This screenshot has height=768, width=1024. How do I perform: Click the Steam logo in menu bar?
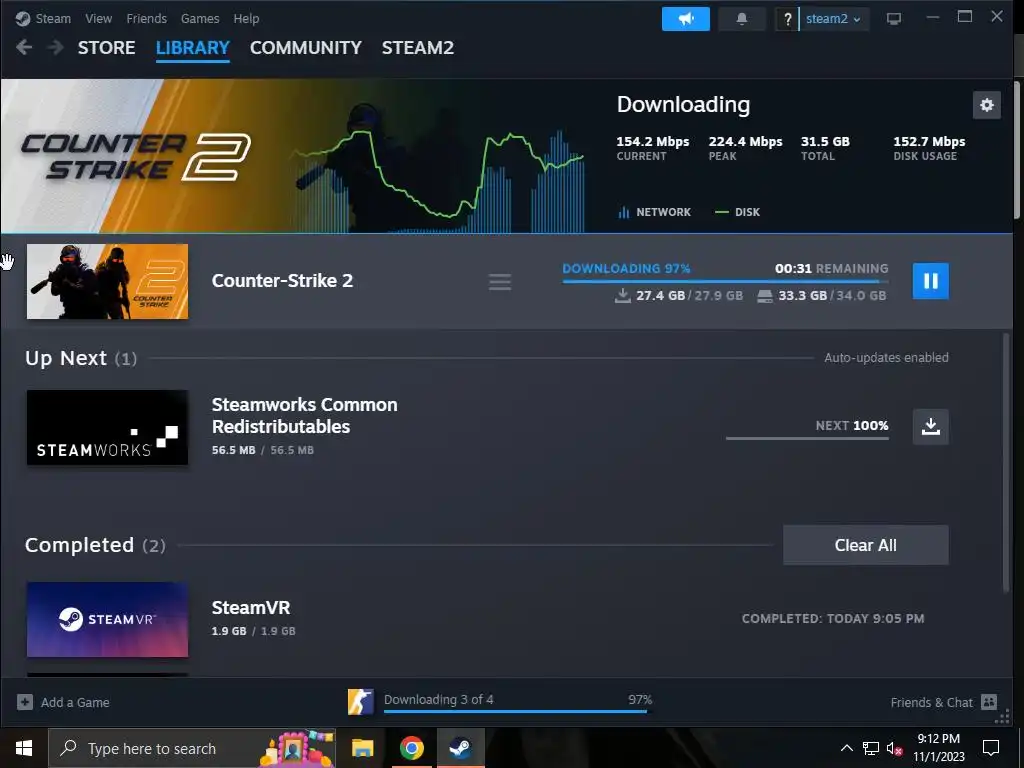(23, 19)
